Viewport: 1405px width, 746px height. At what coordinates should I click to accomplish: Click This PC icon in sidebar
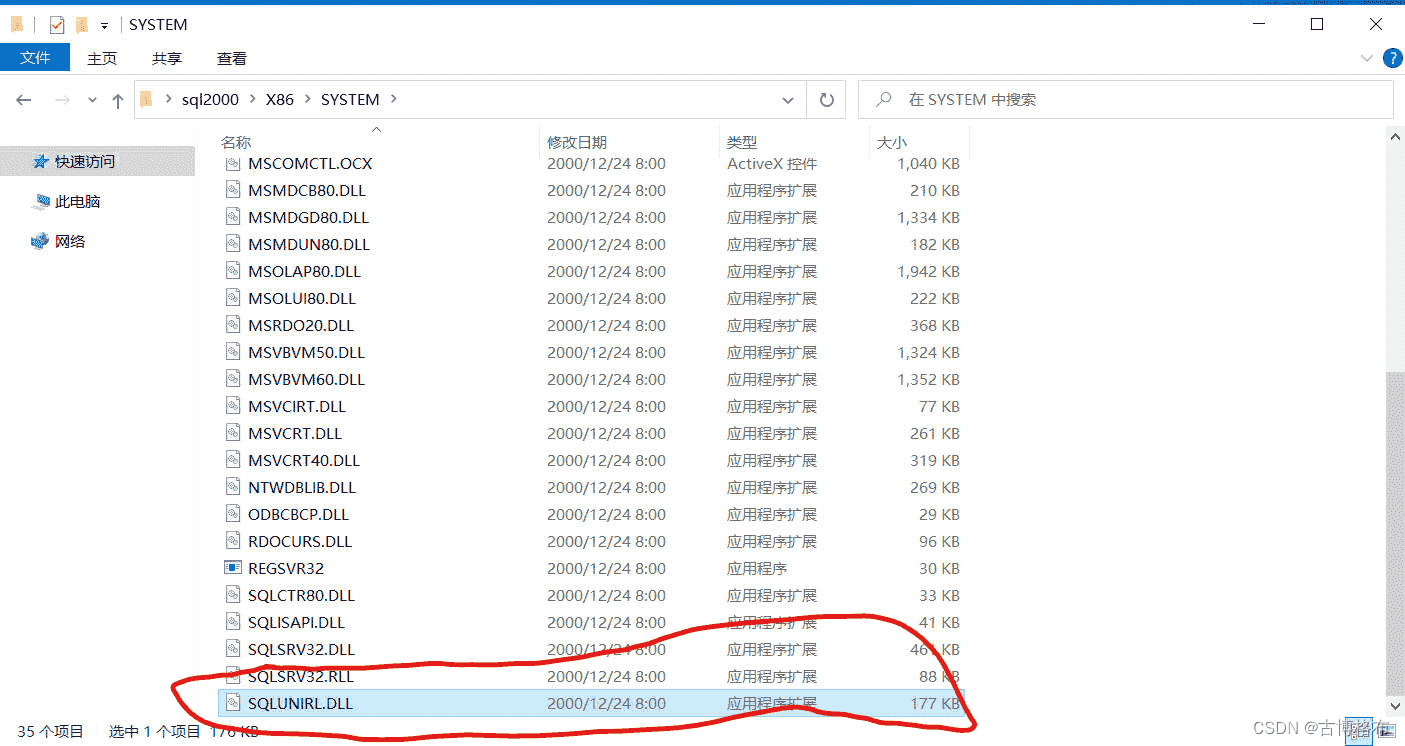41,202
